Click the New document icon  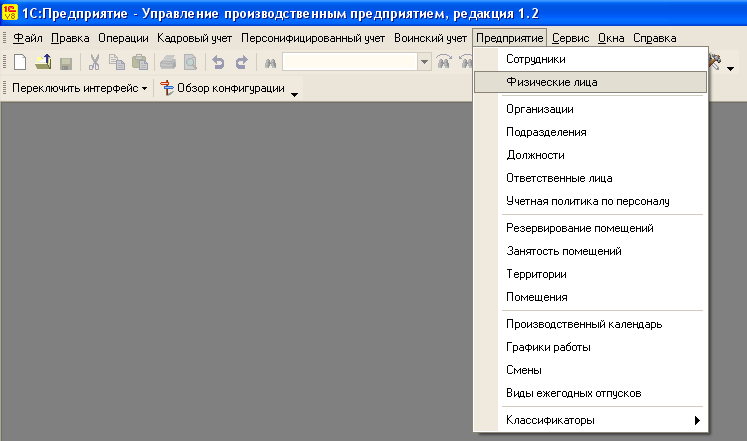20,62
